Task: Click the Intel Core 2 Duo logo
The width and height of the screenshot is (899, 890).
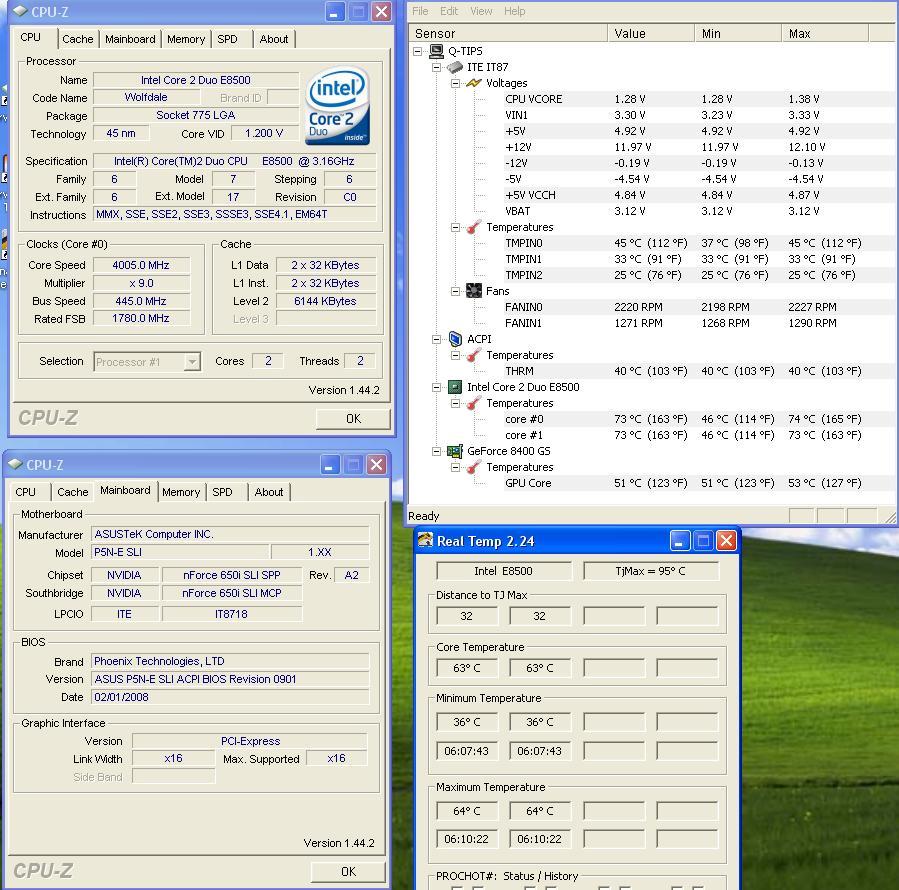Action: pyautogui.click(x=337, y=106)
